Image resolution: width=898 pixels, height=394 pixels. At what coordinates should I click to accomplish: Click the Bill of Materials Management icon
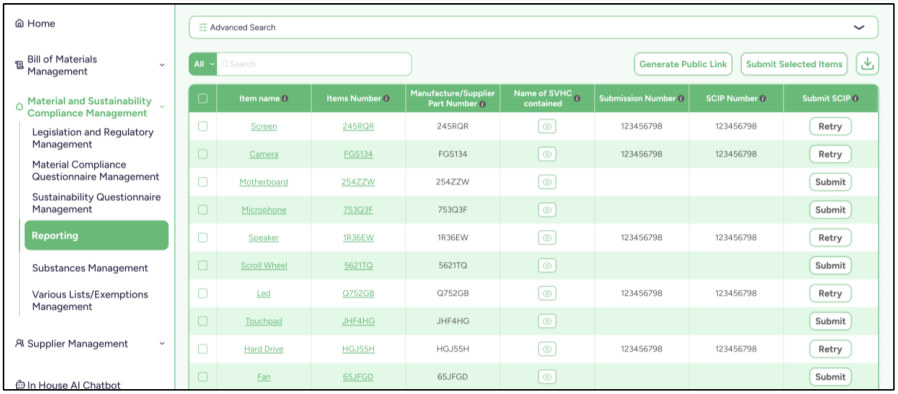point(19,65)
